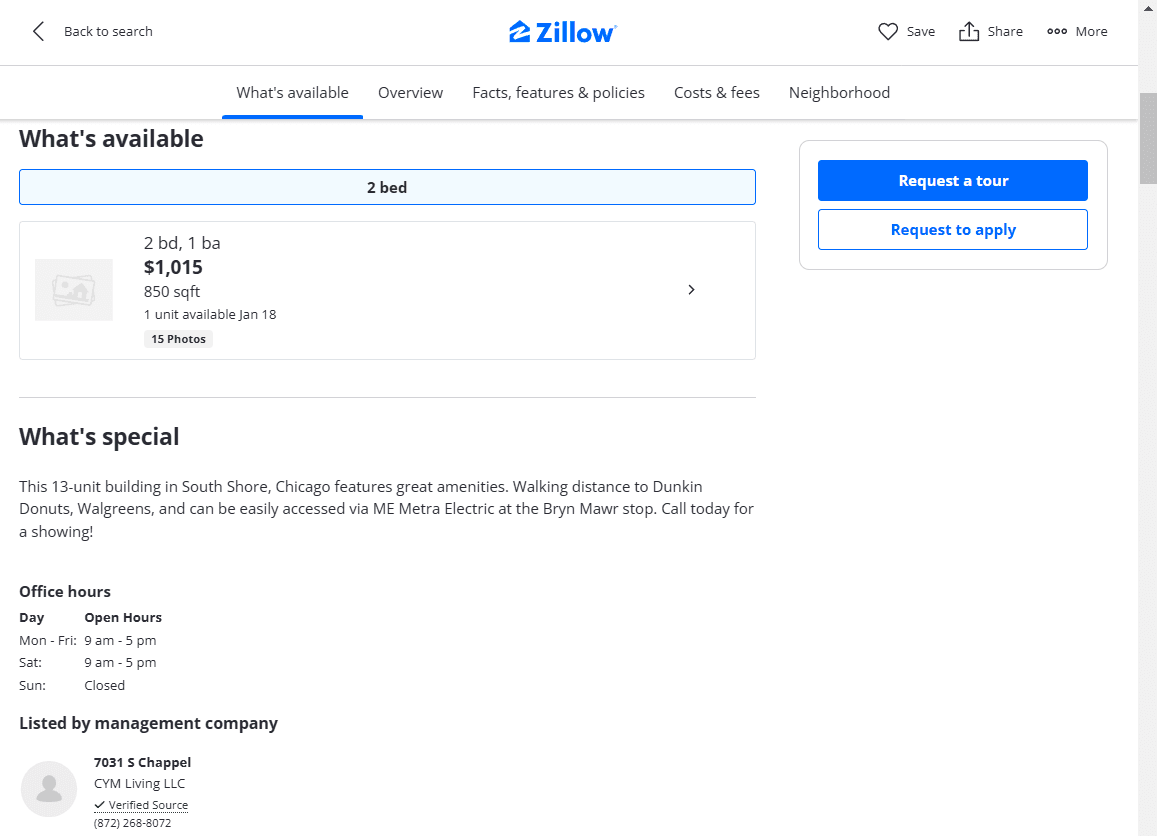The image size is (1157, 836).
Task: Click the management company avatar icon
Action: click(49, 789)
